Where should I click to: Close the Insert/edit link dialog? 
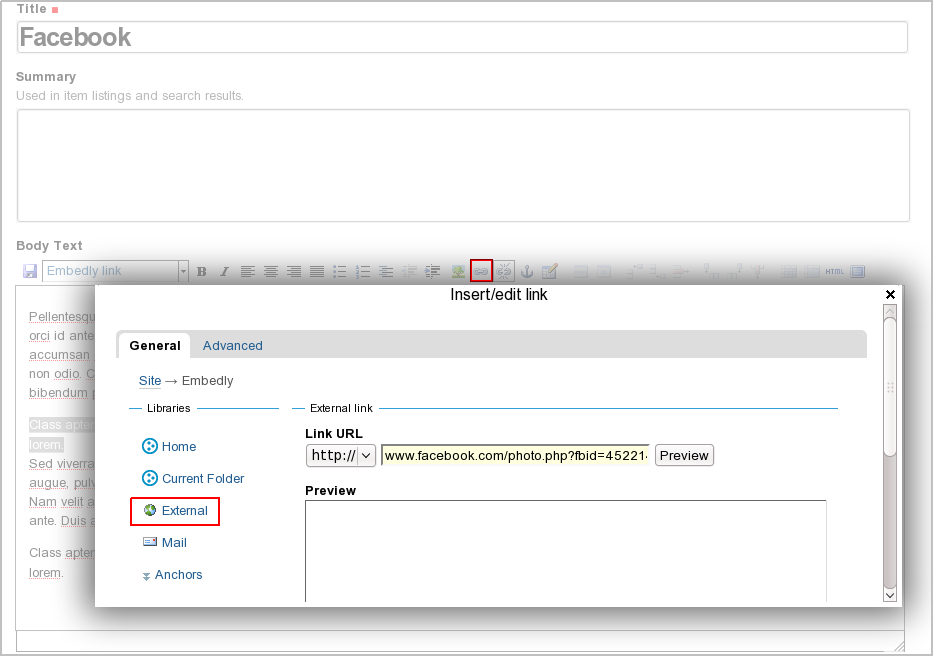(x=890, y=295)
